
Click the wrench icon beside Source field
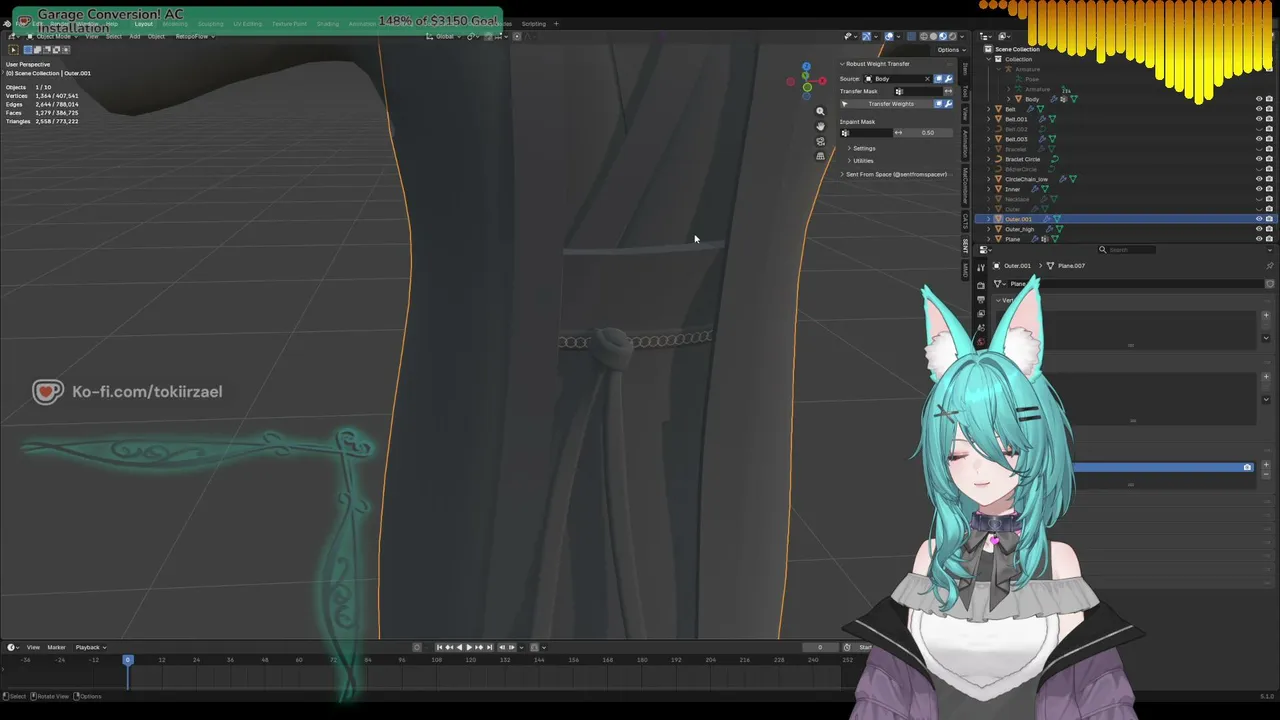[948, 79]
